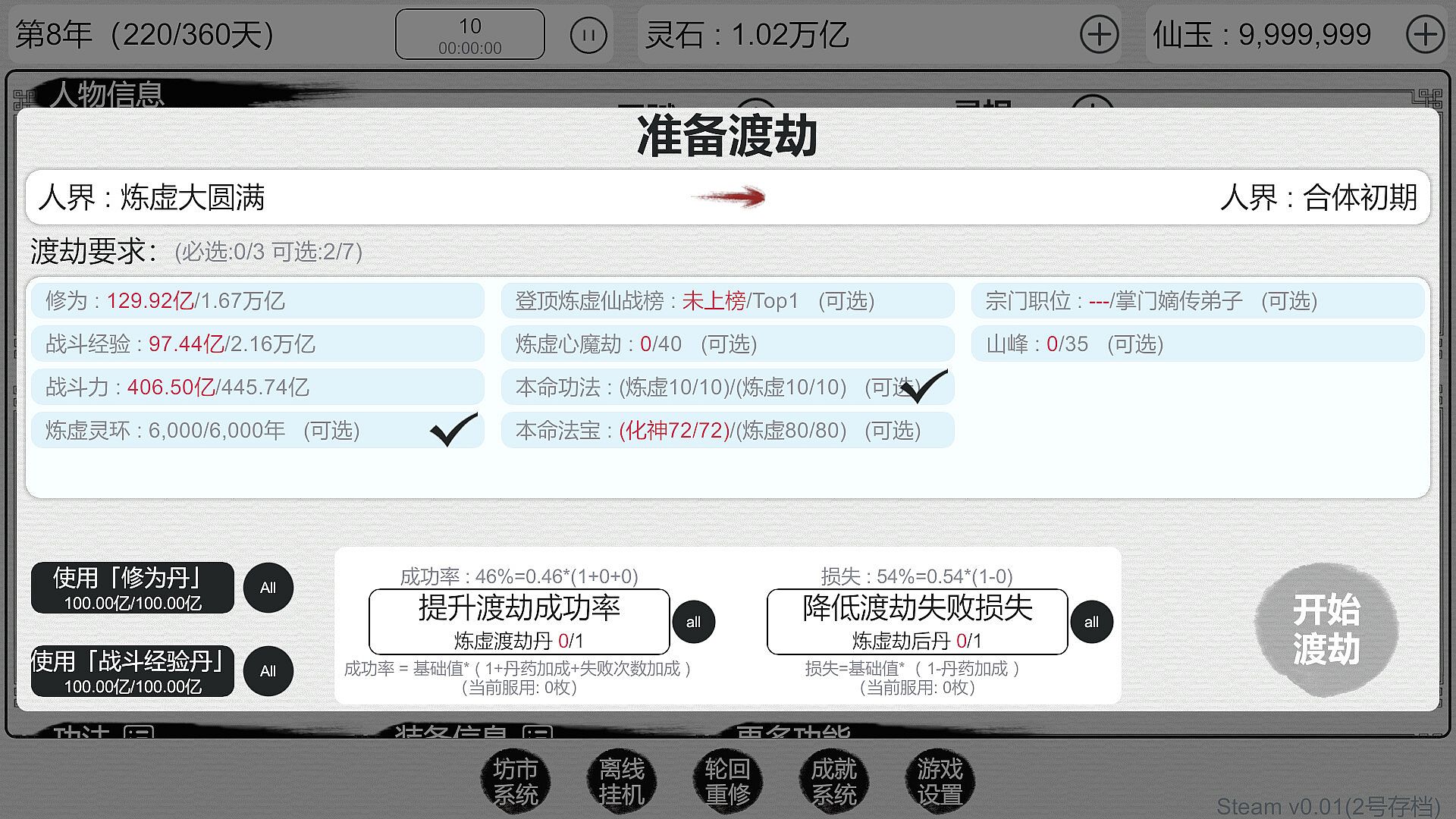This screenshot has width=1456, height=819.
Task: Open the 成就系统 circular button
Action: pos(833,781)
